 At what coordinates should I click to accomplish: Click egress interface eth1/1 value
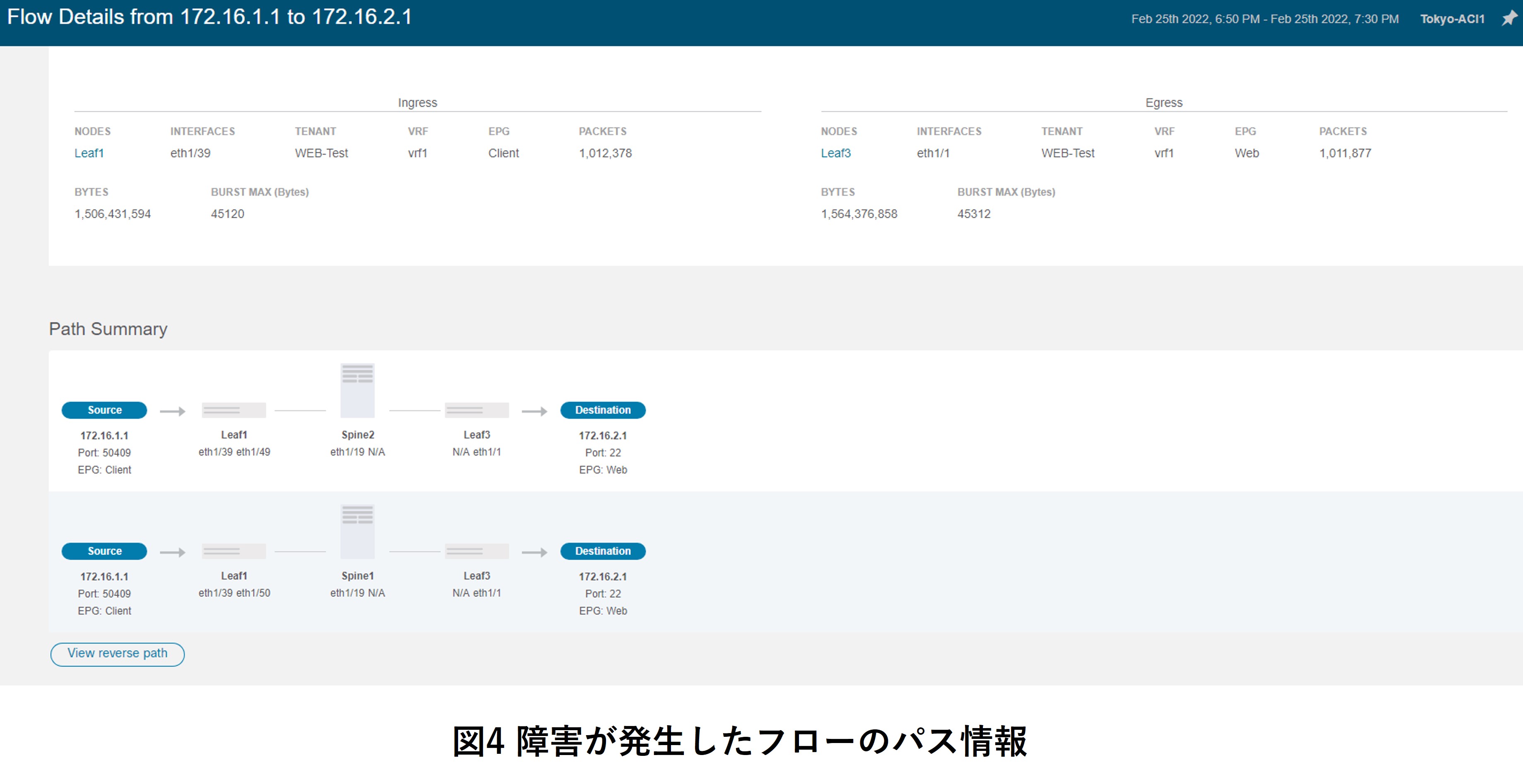pos(933,153)
